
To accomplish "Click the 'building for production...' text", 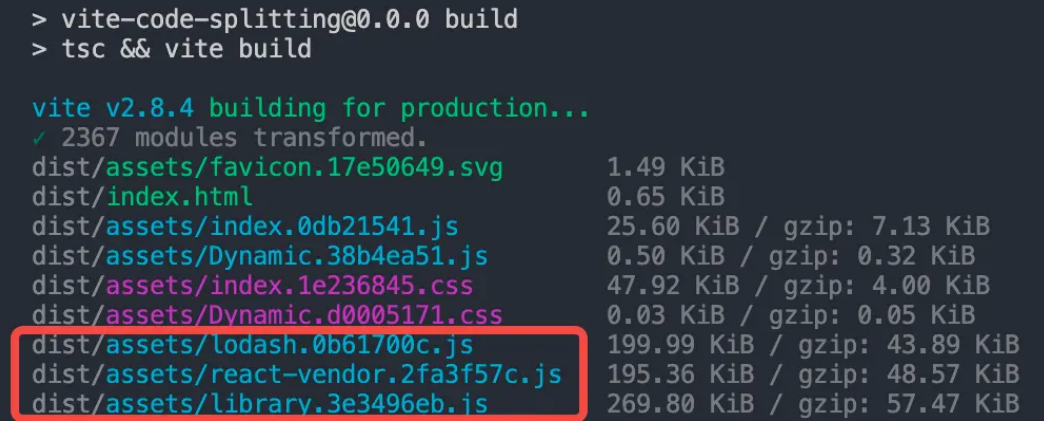I will coord(399,108).
